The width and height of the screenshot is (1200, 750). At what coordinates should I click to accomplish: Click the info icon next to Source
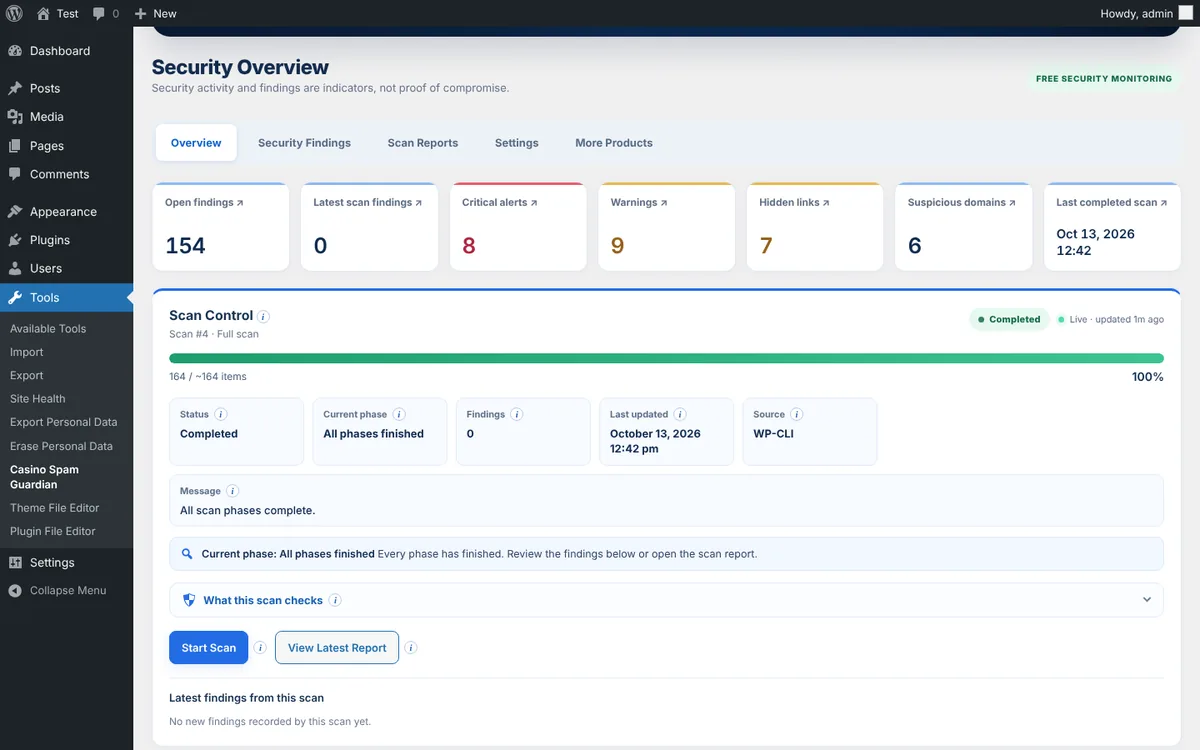click(x=797, y=414)
